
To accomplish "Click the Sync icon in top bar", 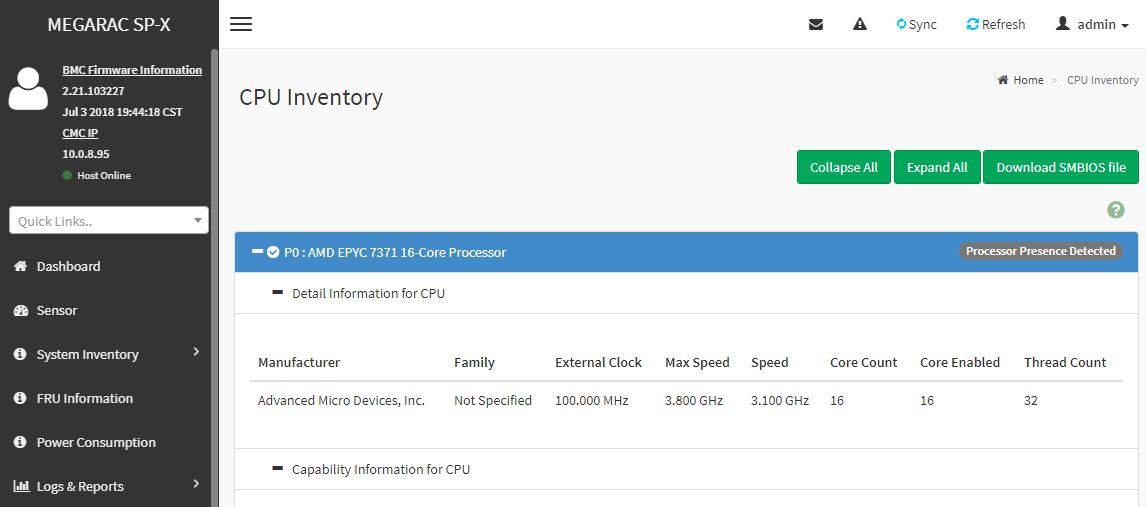I will click(902, 24).
